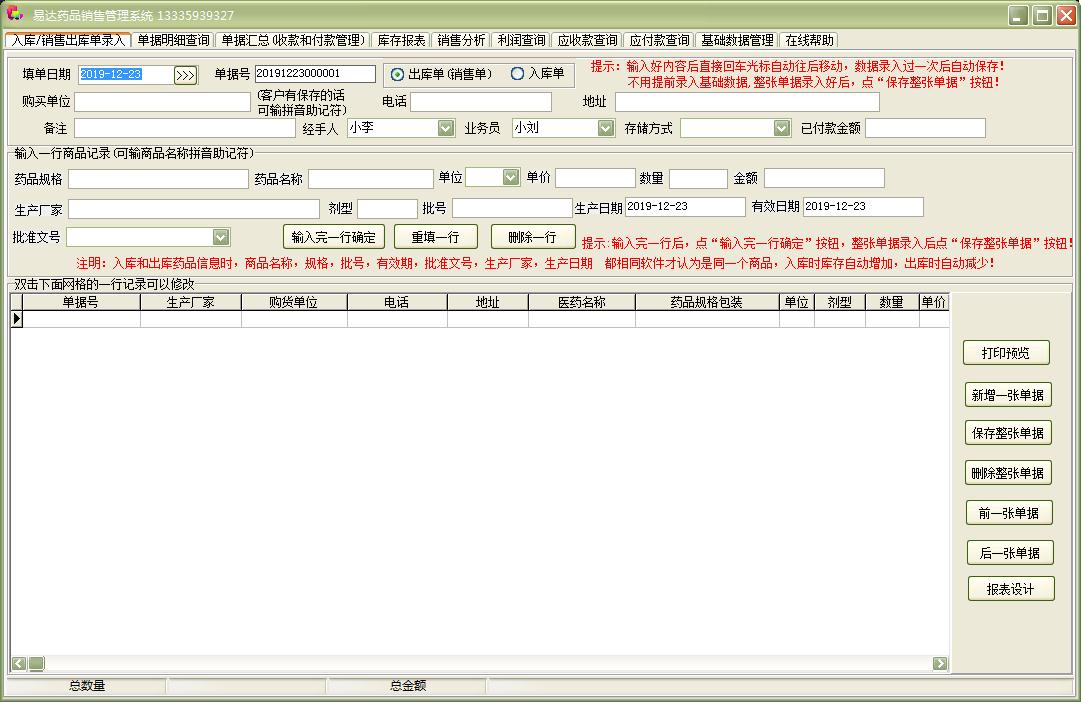The image size is (1081, 702).
Task: Click the 打印预览 button
Action: click(x=1007, y=353)
